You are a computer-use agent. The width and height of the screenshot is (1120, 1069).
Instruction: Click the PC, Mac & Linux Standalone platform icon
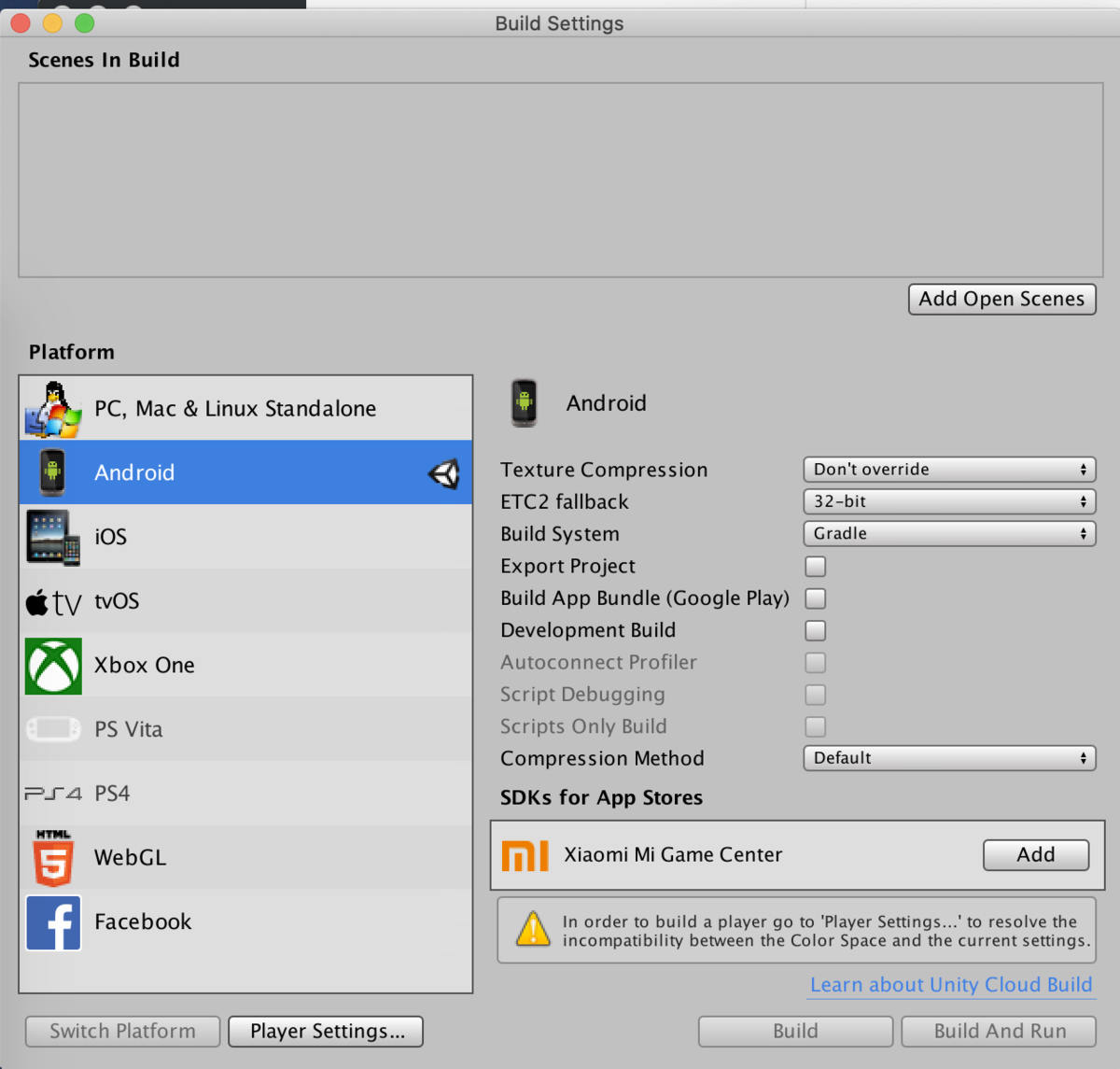pyautogui.click(x=53, y=409)
